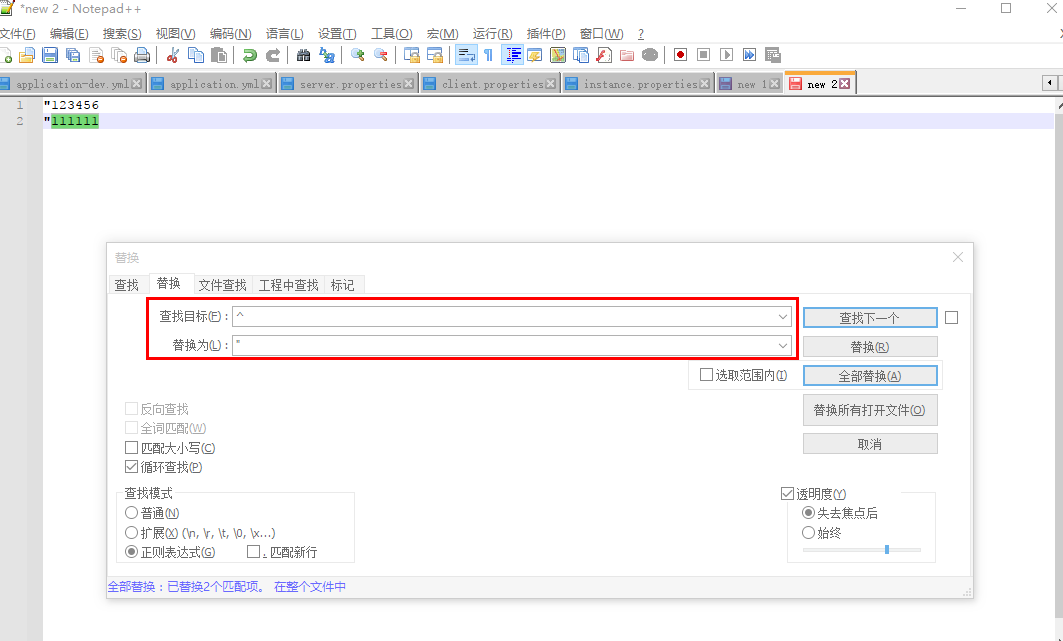Click the Paste toolbar icon
Screen dimensions: 1063x641
(x=218, y=55)
